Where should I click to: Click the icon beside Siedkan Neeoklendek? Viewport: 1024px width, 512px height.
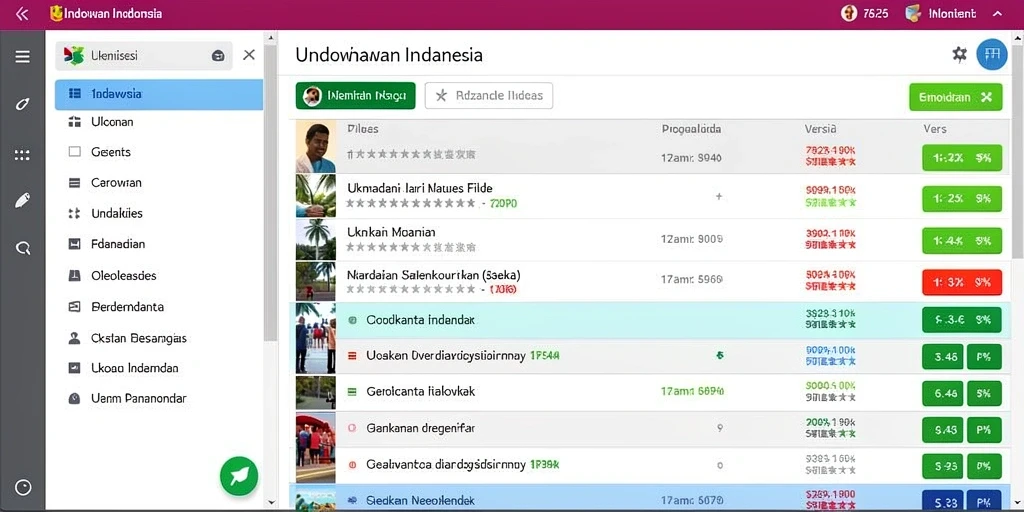tap(353, 501)
